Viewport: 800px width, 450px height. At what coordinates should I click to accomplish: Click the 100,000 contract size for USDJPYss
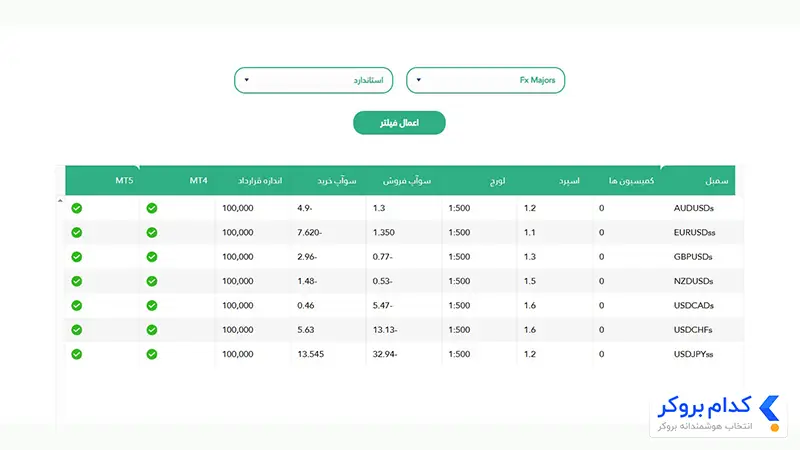(x=238, y=354)
